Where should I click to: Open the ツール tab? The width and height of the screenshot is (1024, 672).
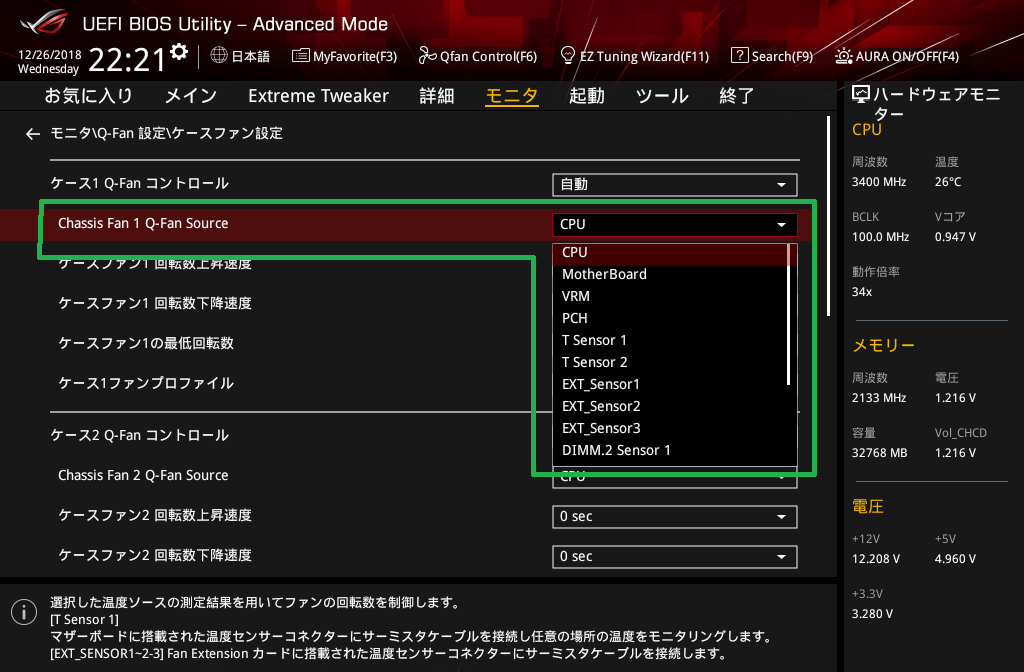tap(662, 96)
